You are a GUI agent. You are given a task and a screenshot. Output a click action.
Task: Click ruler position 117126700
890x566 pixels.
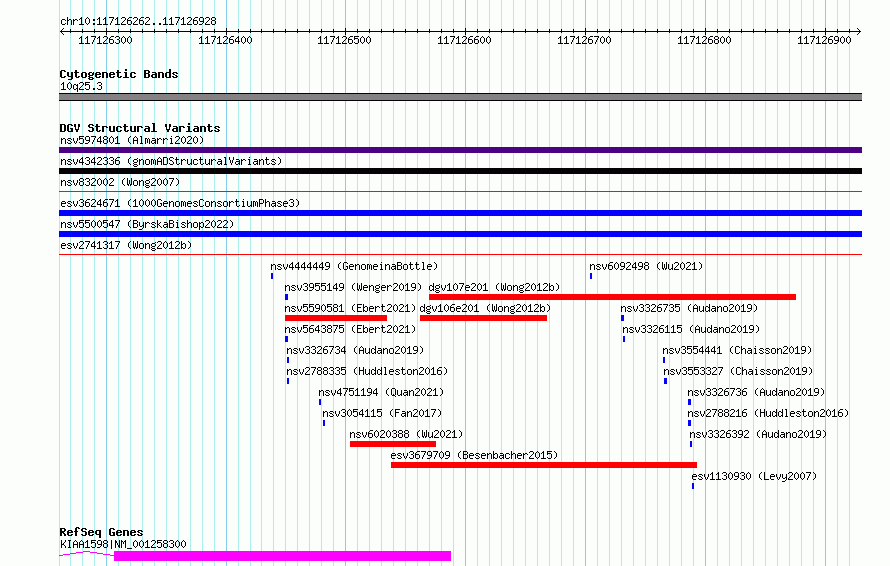[584, 40]
